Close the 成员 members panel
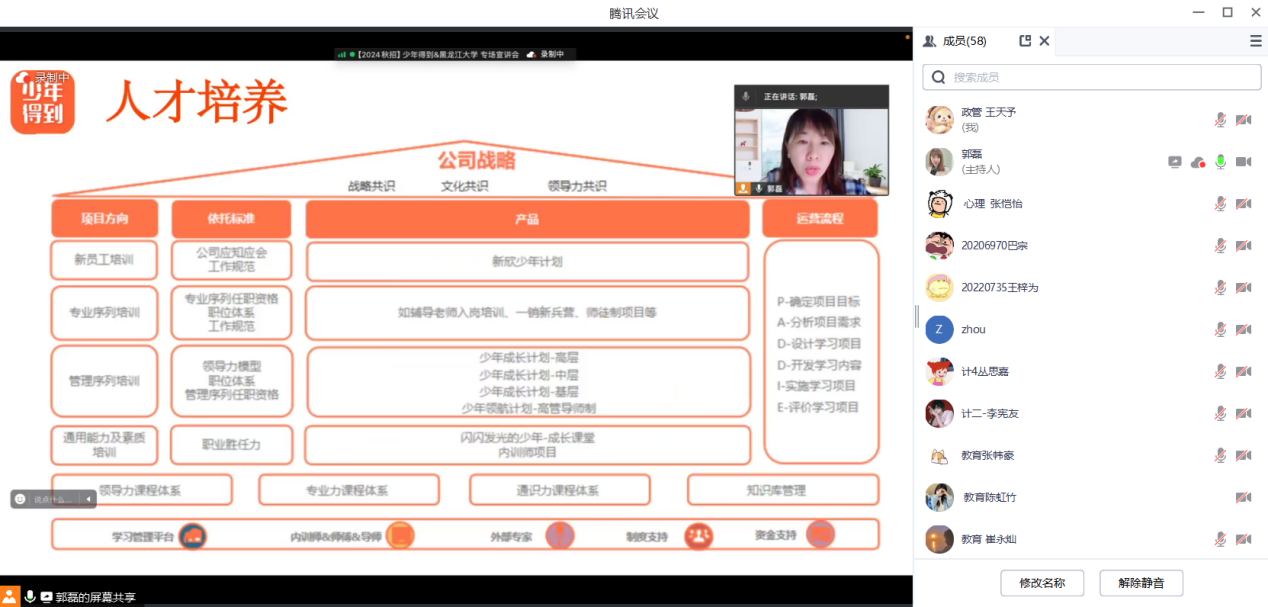 tap(1044, 41)
